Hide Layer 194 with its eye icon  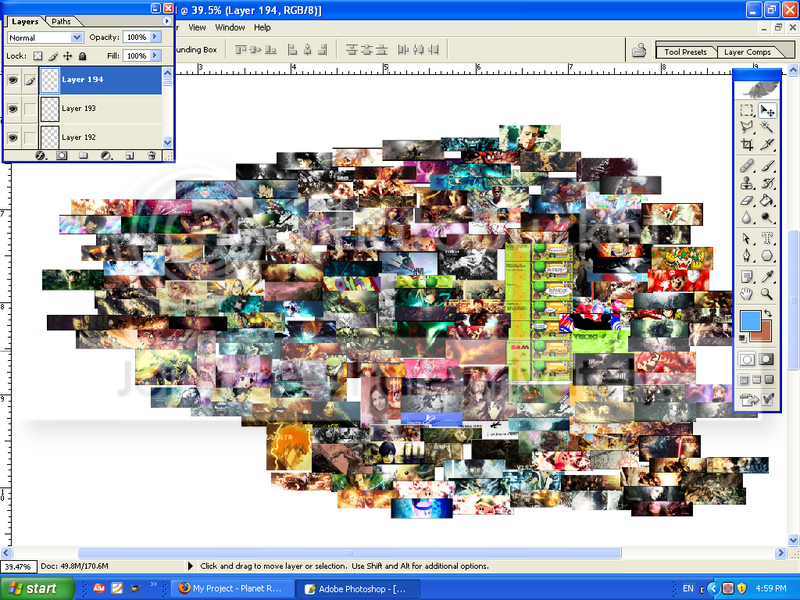13,80
